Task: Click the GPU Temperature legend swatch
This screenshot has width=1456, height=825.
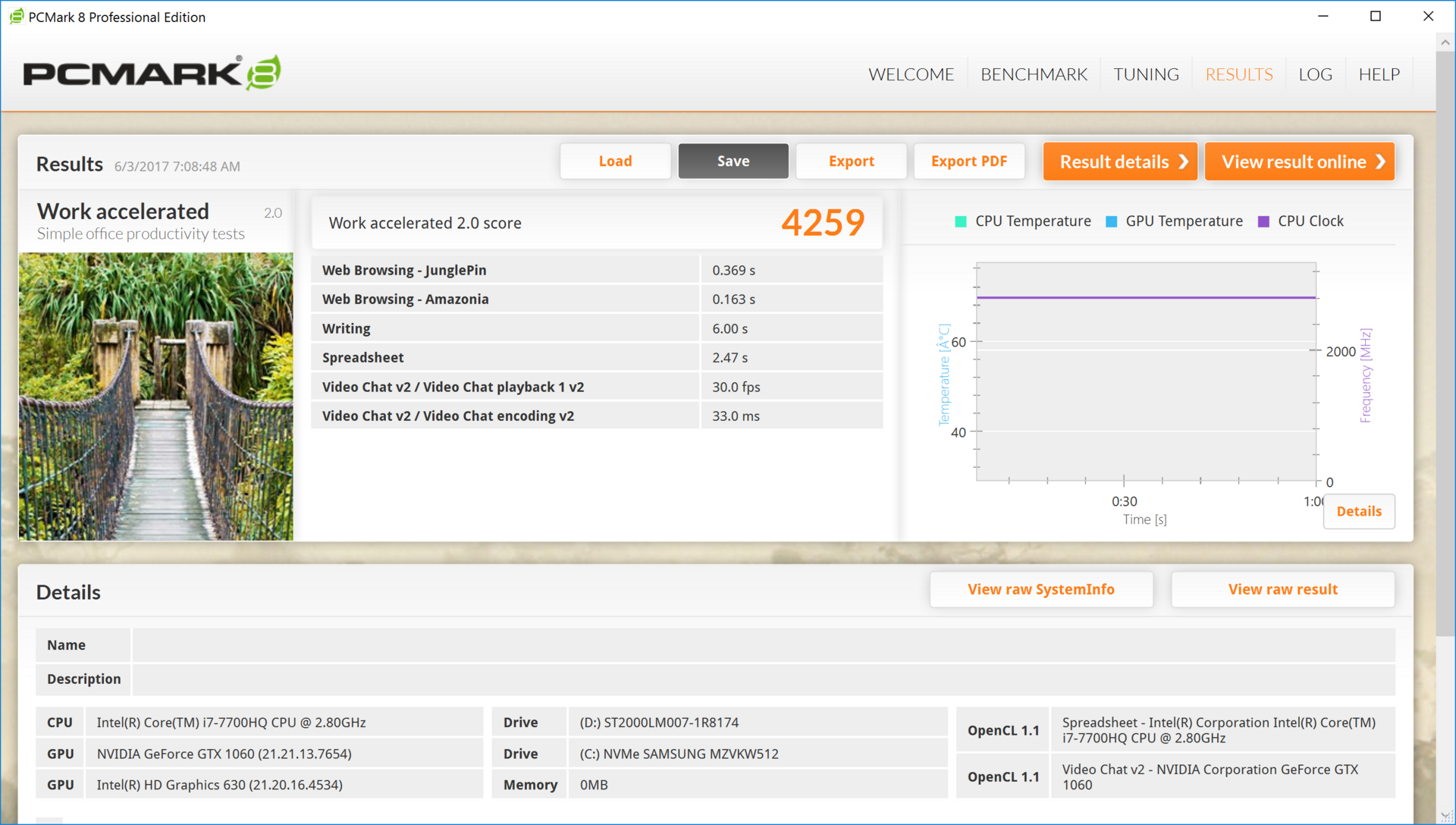Action: (x=1111, y=221)
